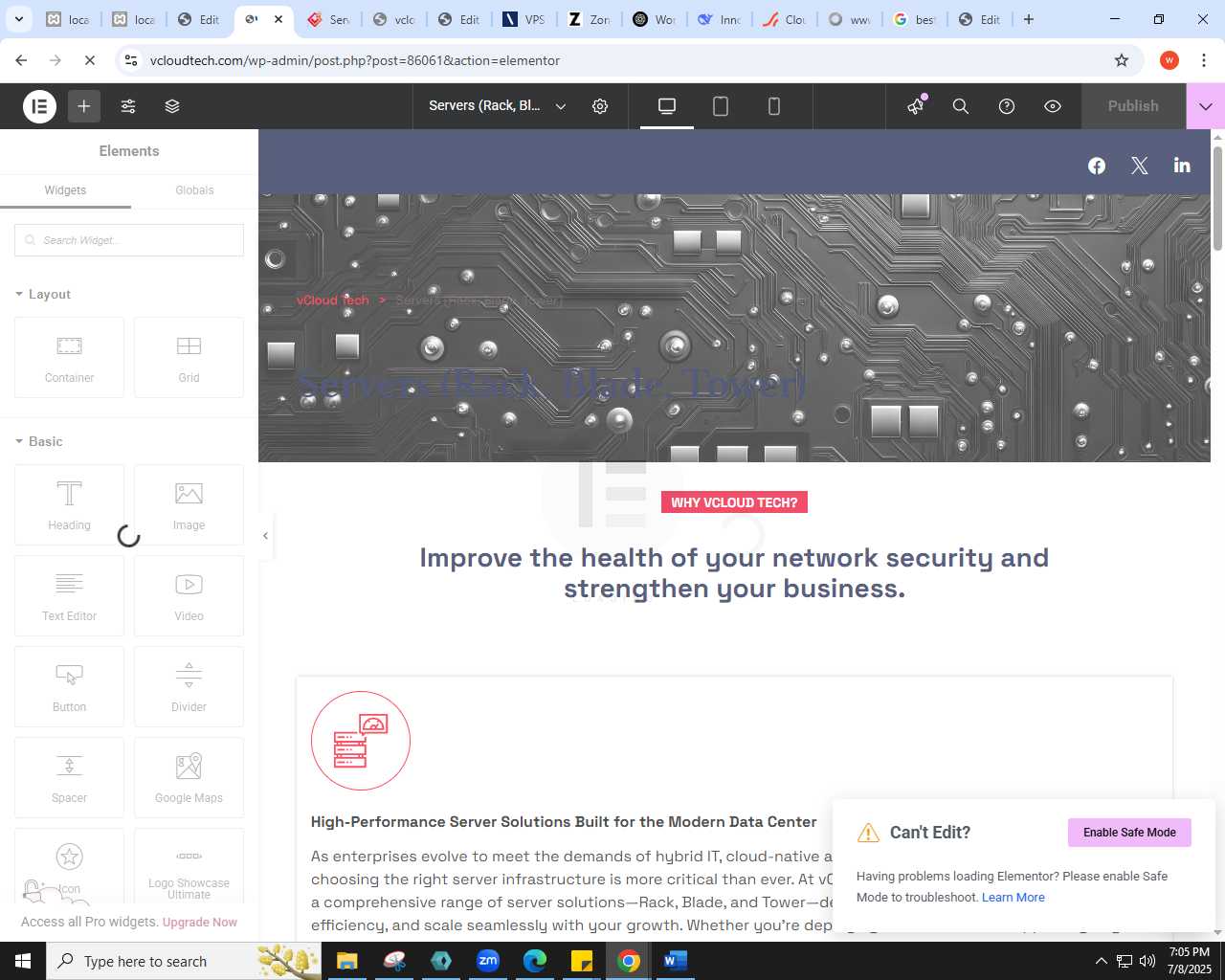1225x980 pixels.
Task: Open the Structure layers icon
Action: pyautogui.click(x=172, y=106)
